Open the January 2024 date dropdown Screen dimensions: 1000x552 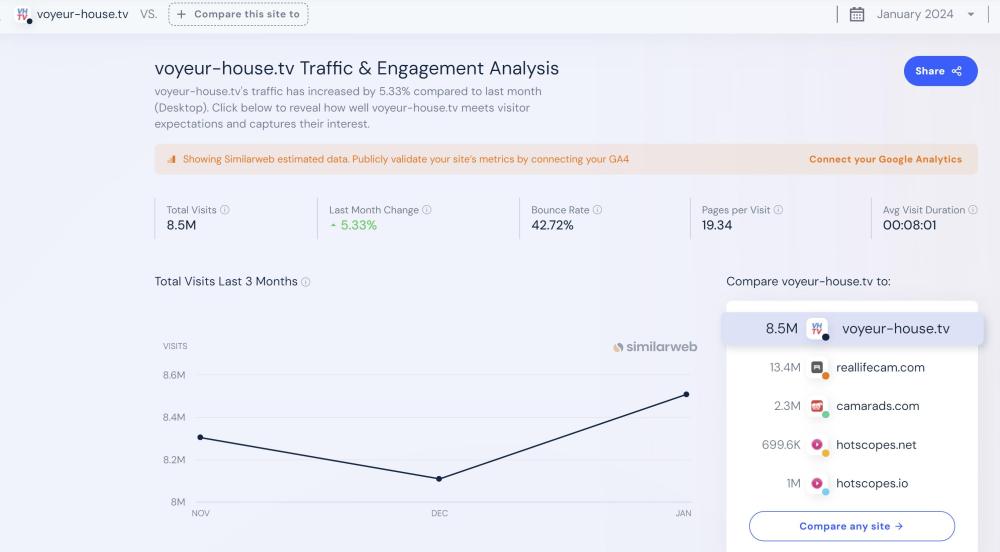925,14
